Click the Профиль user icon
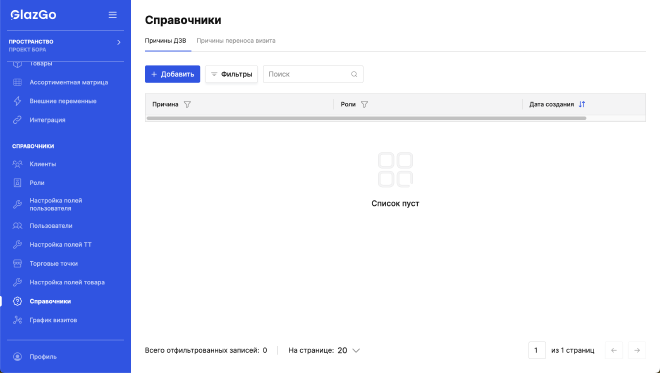Viewport: 660px width, 373px height. [x=17, y=357]
